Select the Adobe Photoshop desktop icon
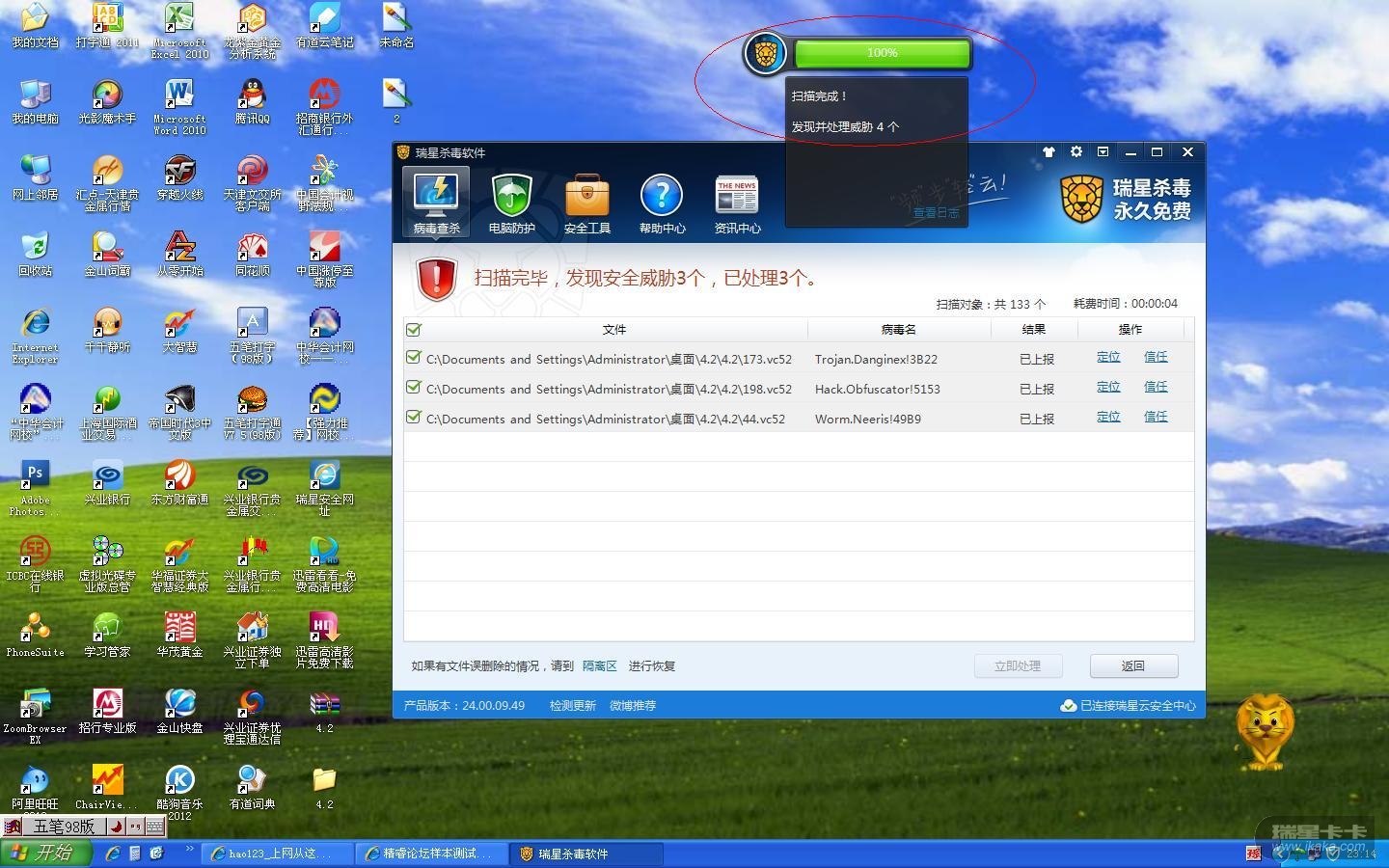 point(35,488)
